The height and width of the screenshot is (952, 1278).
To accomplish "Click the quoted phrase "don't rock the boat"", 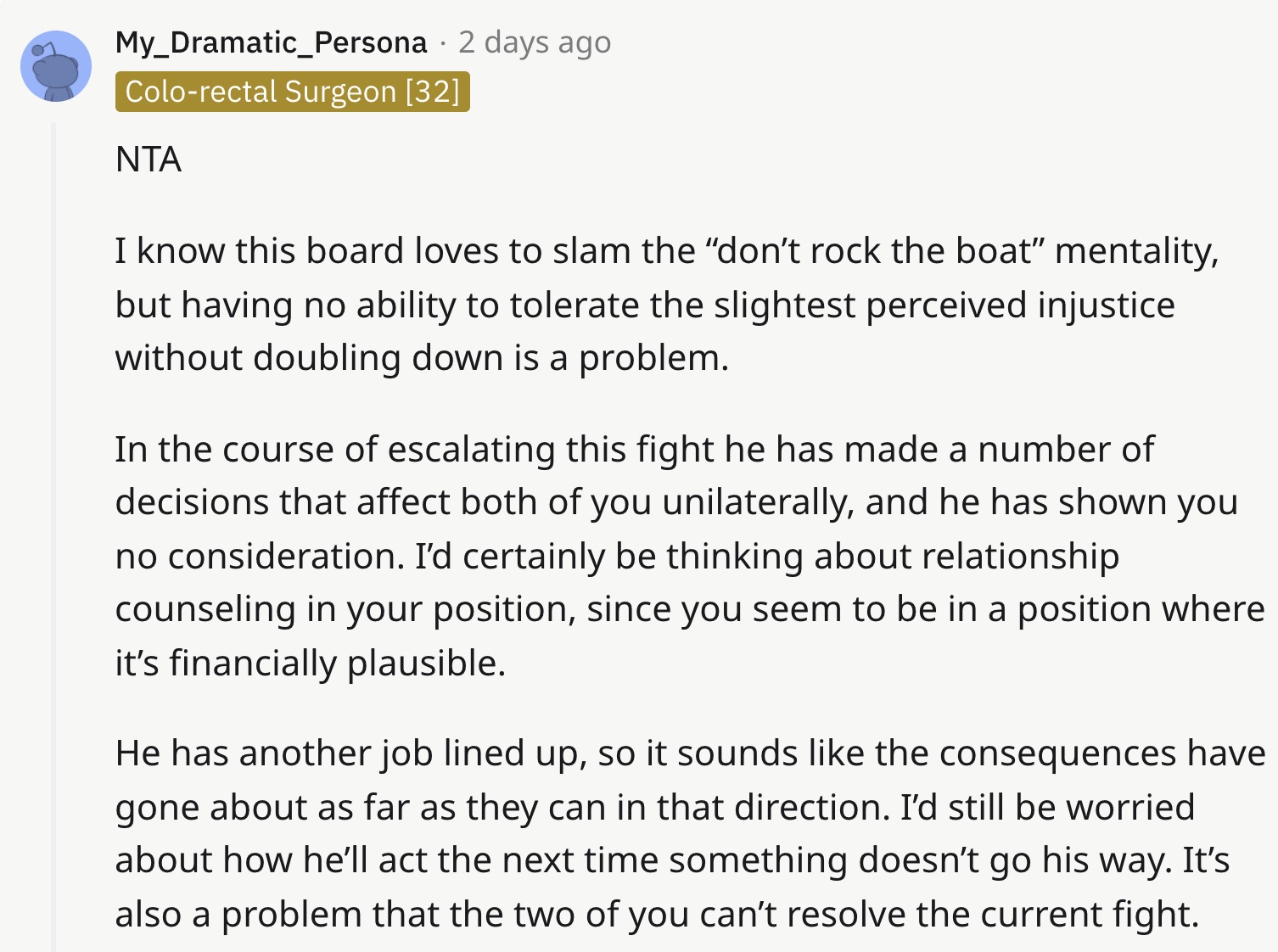I will (875, 251).
